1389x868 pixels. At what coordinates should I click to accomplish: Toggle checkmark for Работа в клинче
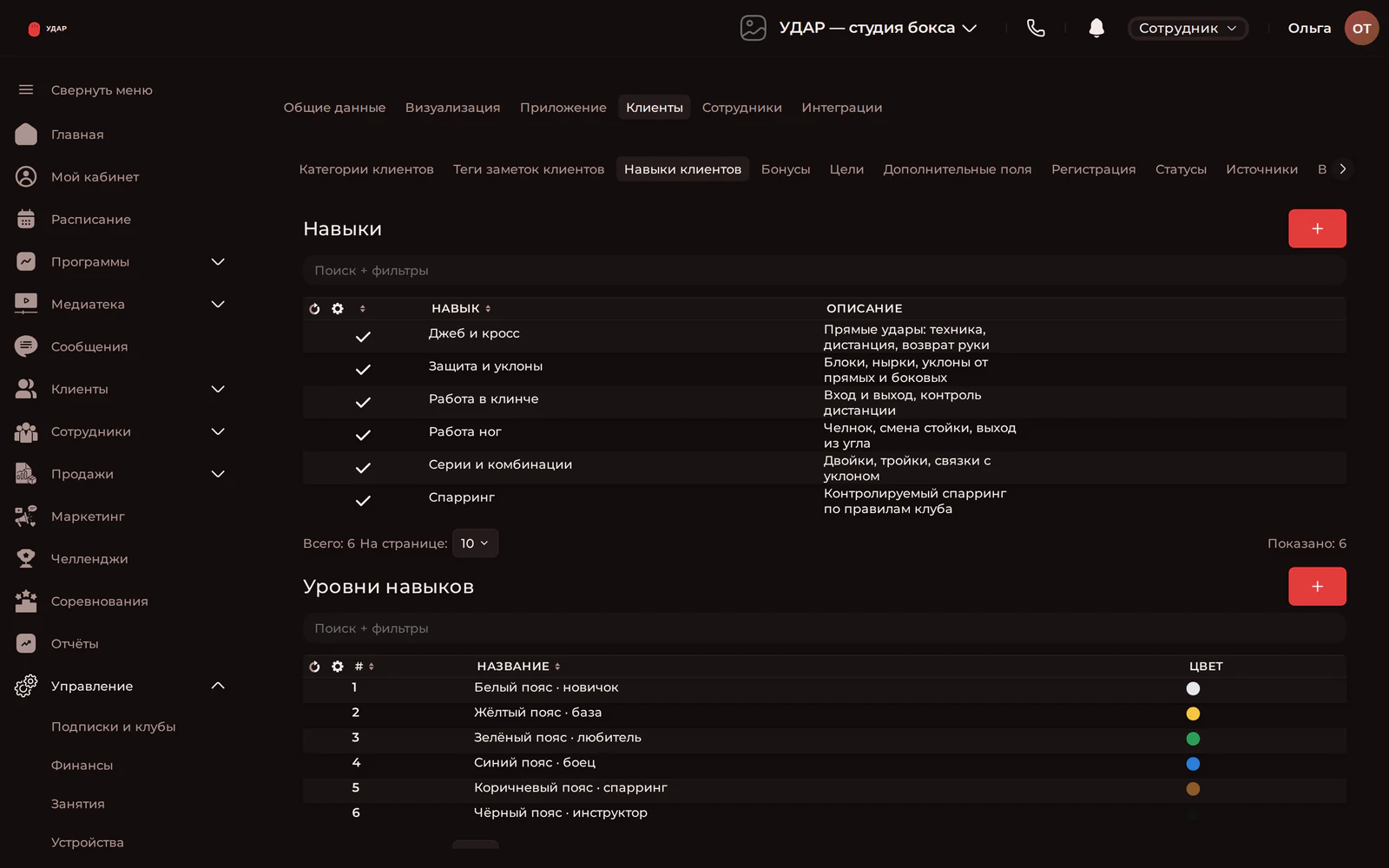coord(363,403)
